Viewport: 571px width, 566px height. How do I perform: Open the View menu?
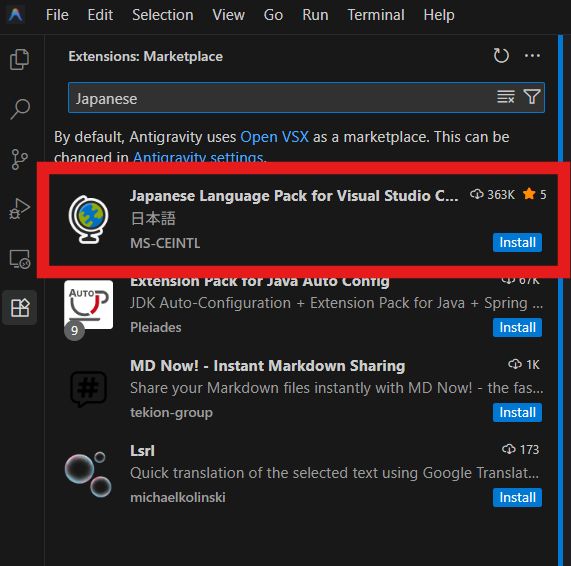click(x=228, y=15)
